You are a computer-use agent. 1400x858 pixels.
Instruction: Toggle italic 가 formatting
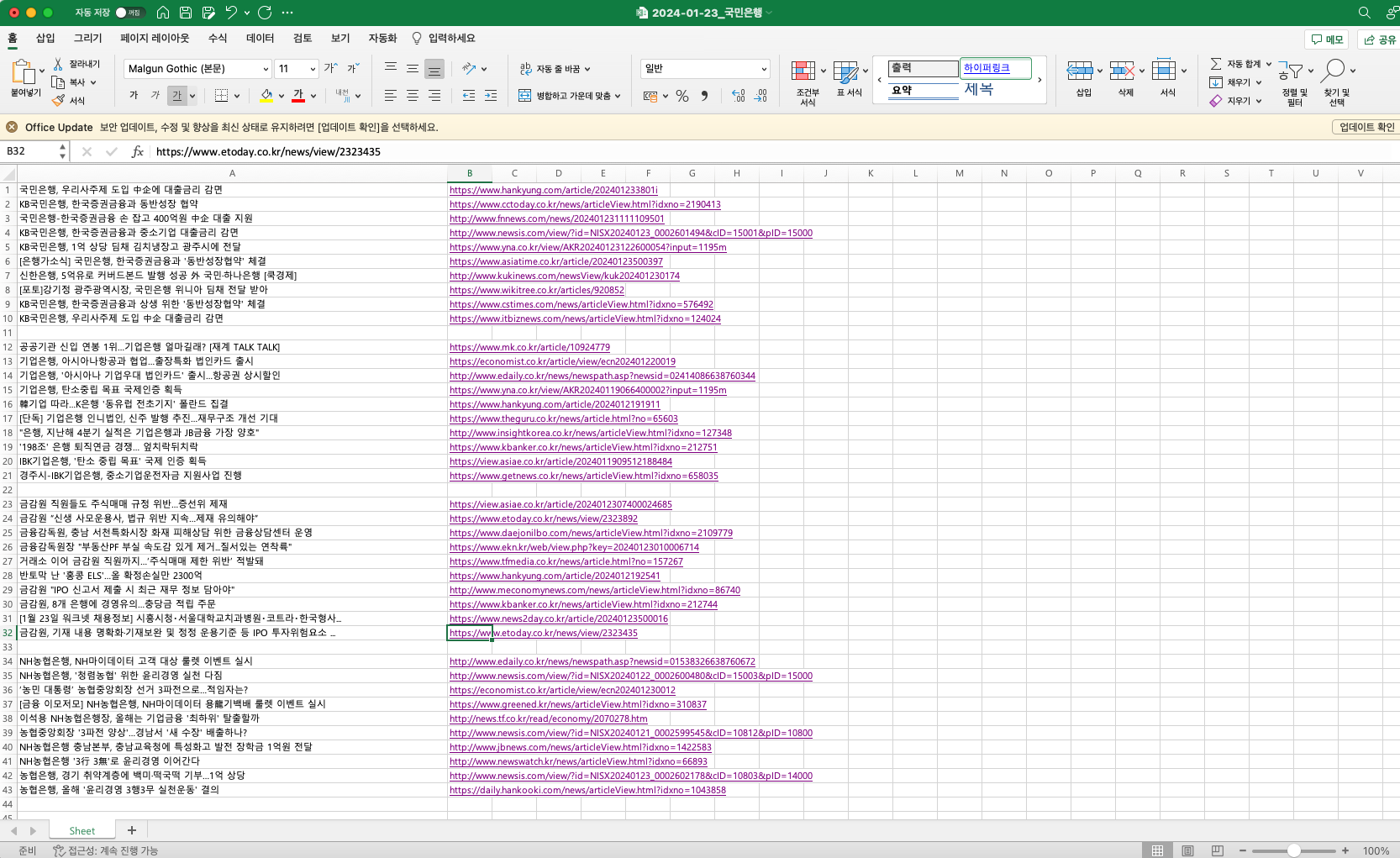click(x=155, y=96)
